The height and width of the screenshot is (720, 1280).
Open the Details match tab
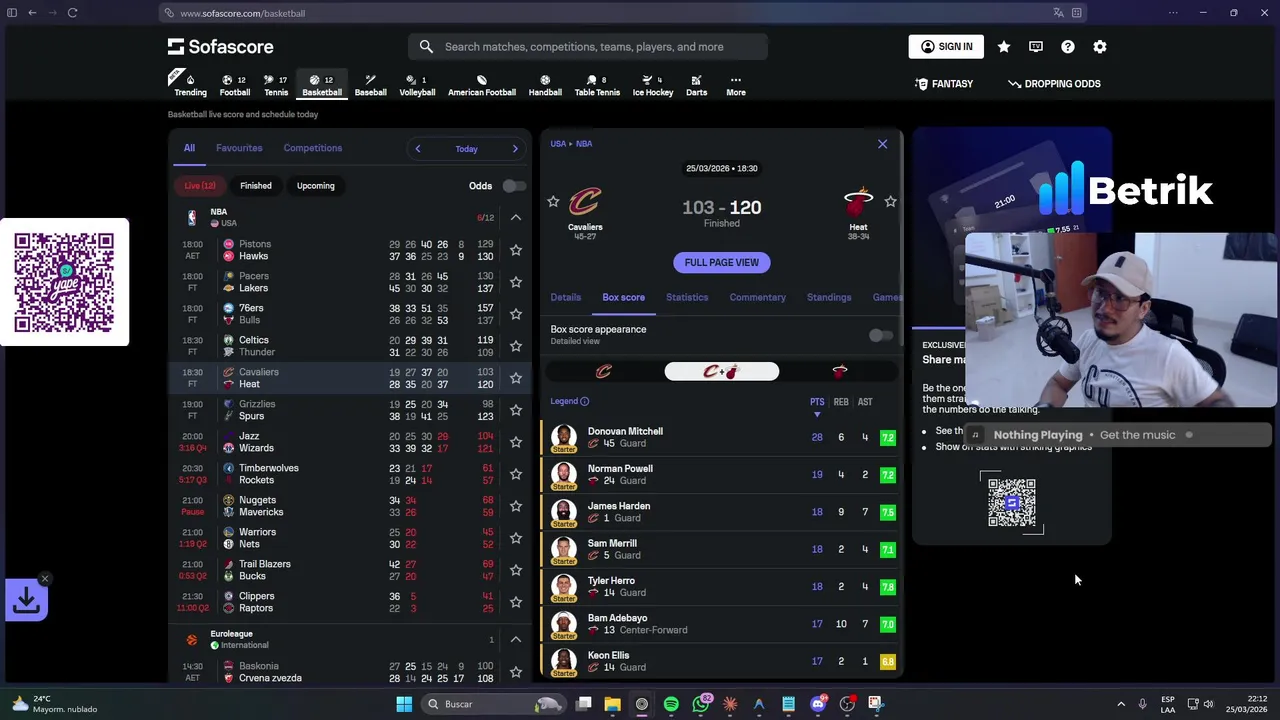tap(565, 297)
